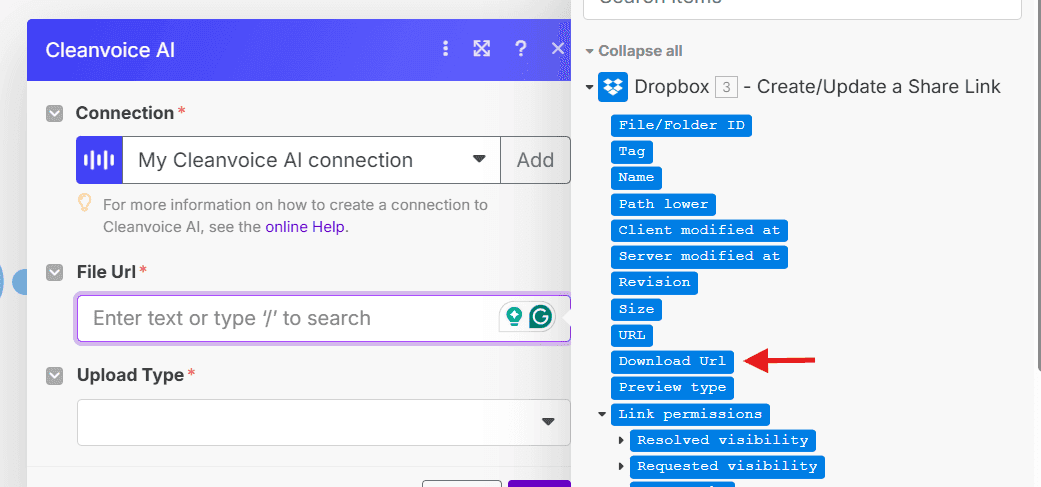Expand the Resolved visibility item
1041x487 pixels.
pyautogui.click(x=621, y=440)
